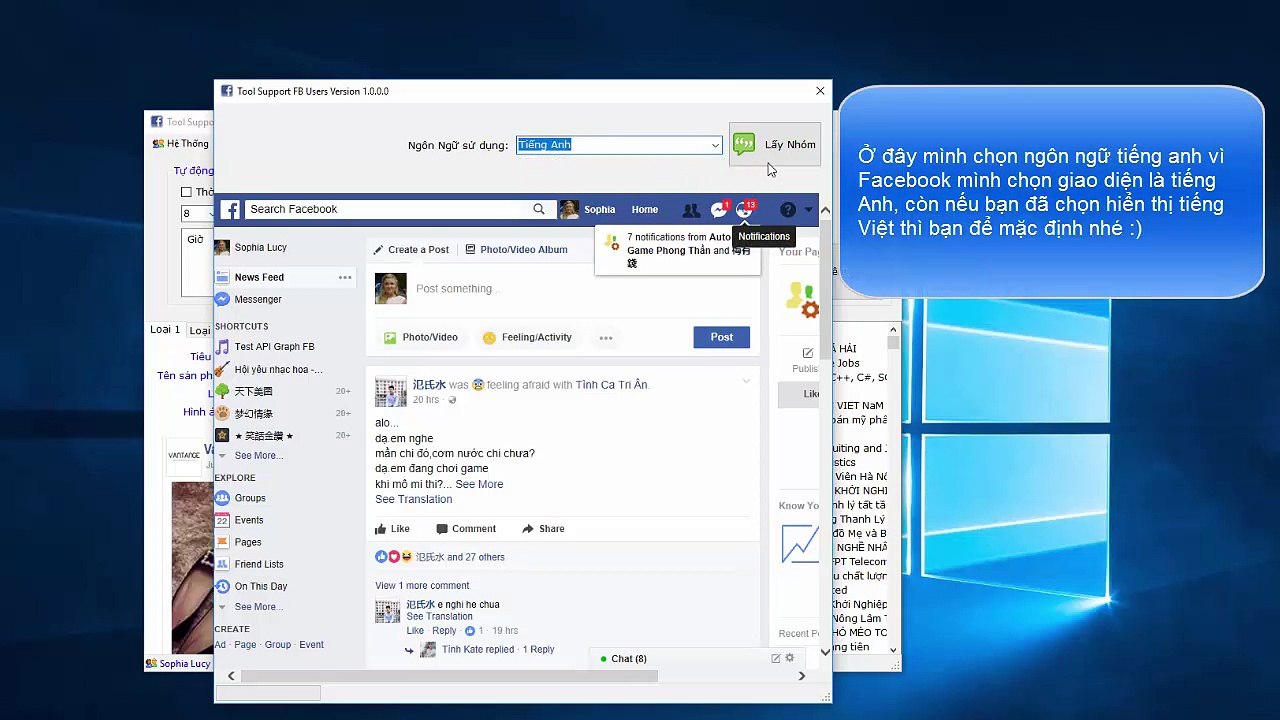Image resolution: width=1280 pixels, height=720 pixels.
Task: Click the search magnifier icon
Action: [539, 209]
